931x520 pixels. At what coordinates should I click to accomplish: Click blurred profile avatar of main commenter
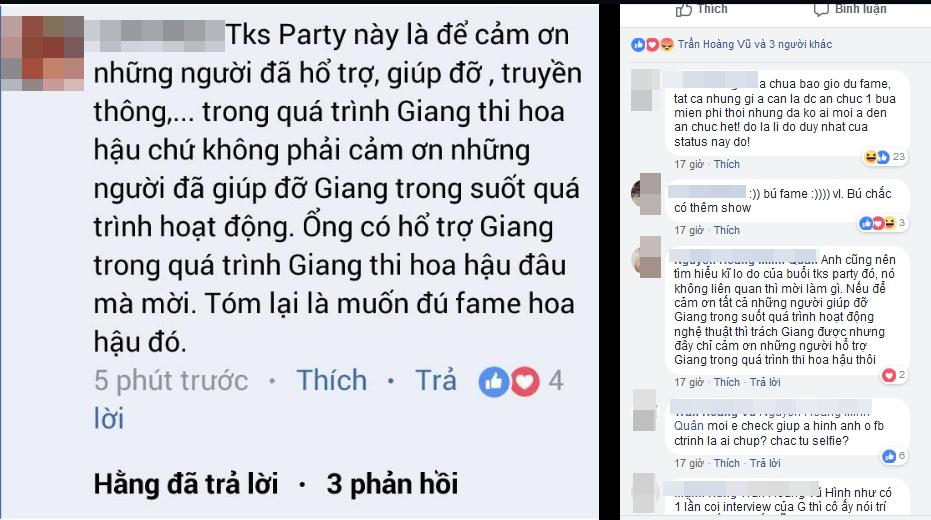coord(42,53)
